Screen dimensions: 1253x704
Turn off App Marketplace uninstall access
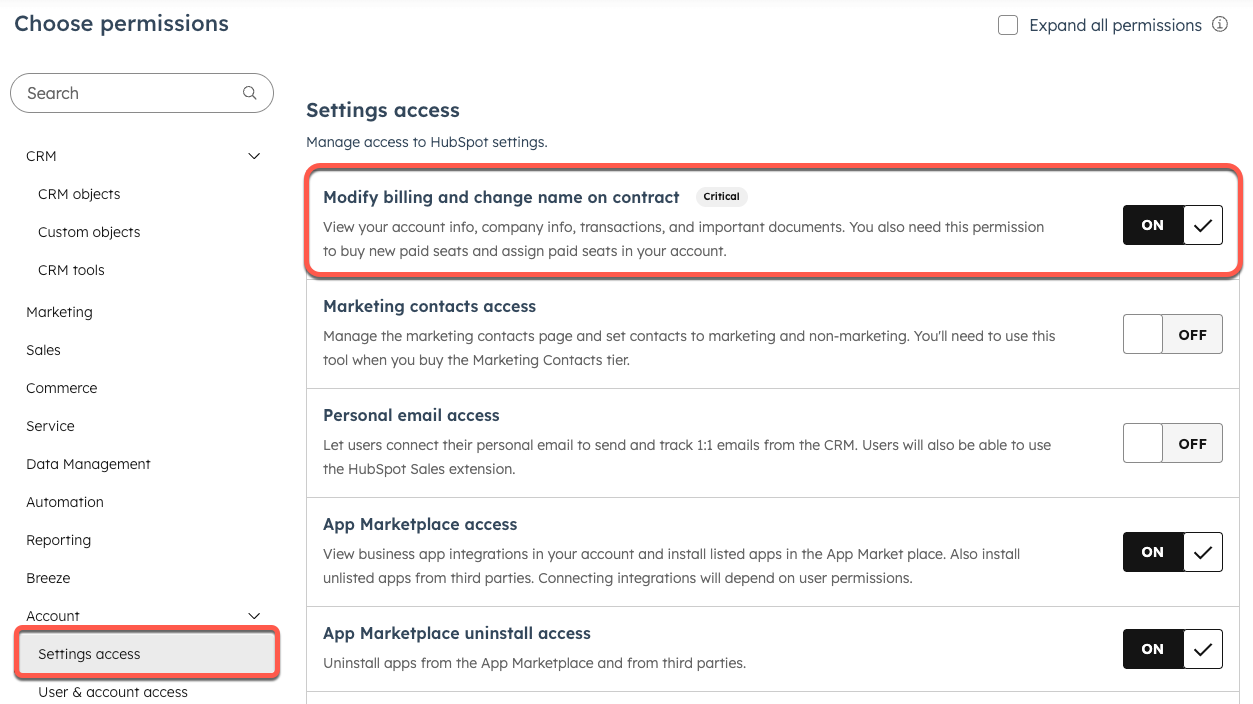pyautogui.click(x=1172, y=648)
